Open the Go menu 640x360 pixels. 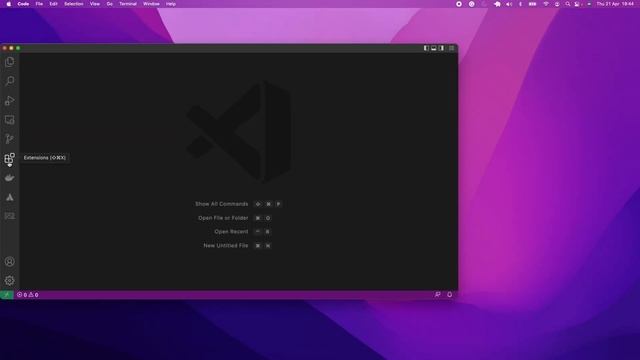(x=109, y=4)
